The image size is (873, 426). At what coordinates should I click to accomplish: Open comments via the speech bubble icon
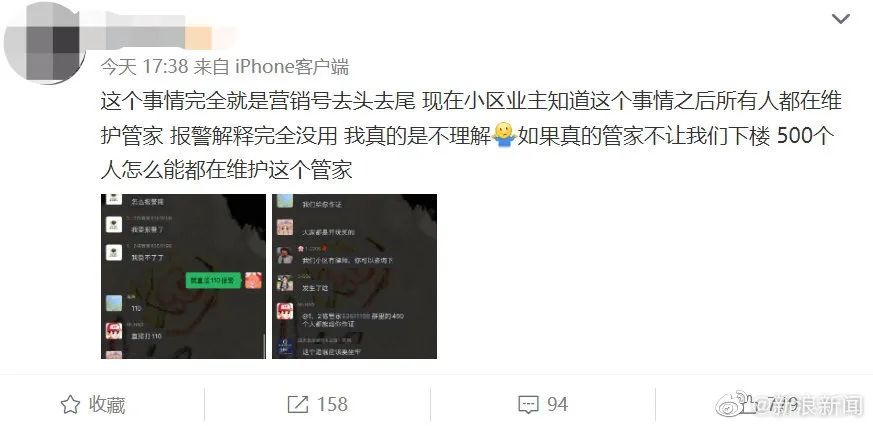click(528, 405)
